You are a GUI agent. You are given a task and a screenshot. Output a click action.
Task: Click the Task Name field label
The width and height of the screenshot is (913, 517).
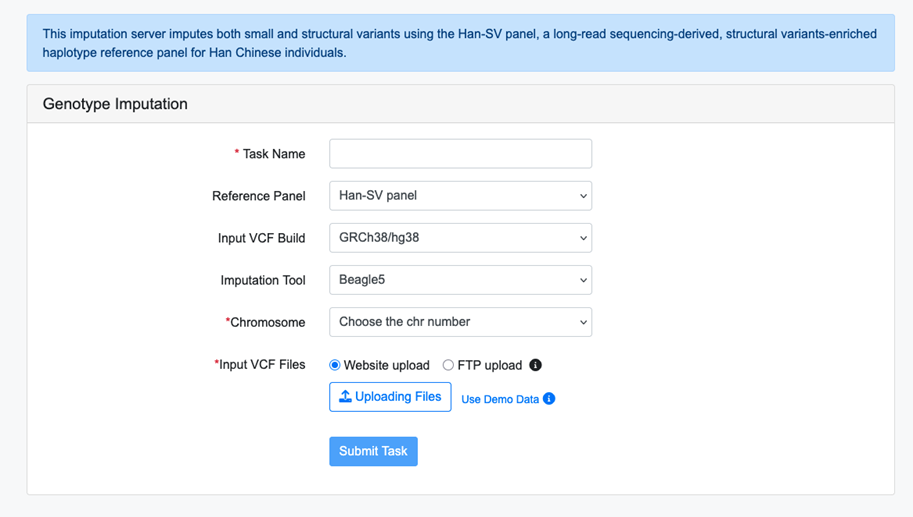[273, 154]
